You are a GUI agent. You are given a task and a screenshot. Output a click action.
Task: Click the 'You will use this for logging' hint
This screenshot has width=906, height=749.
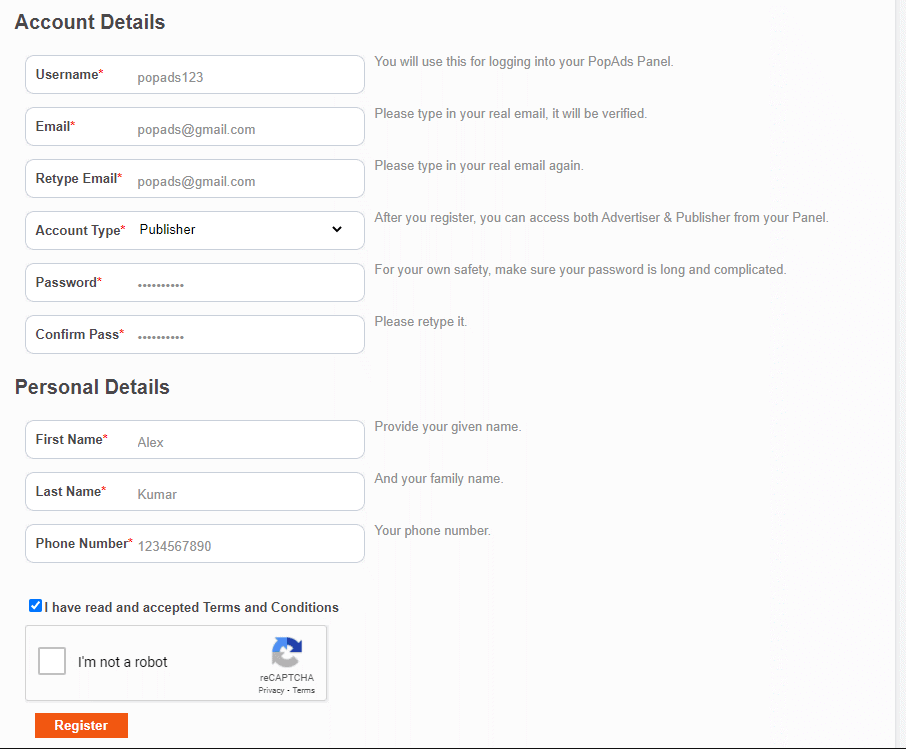[x=524, y=62]
